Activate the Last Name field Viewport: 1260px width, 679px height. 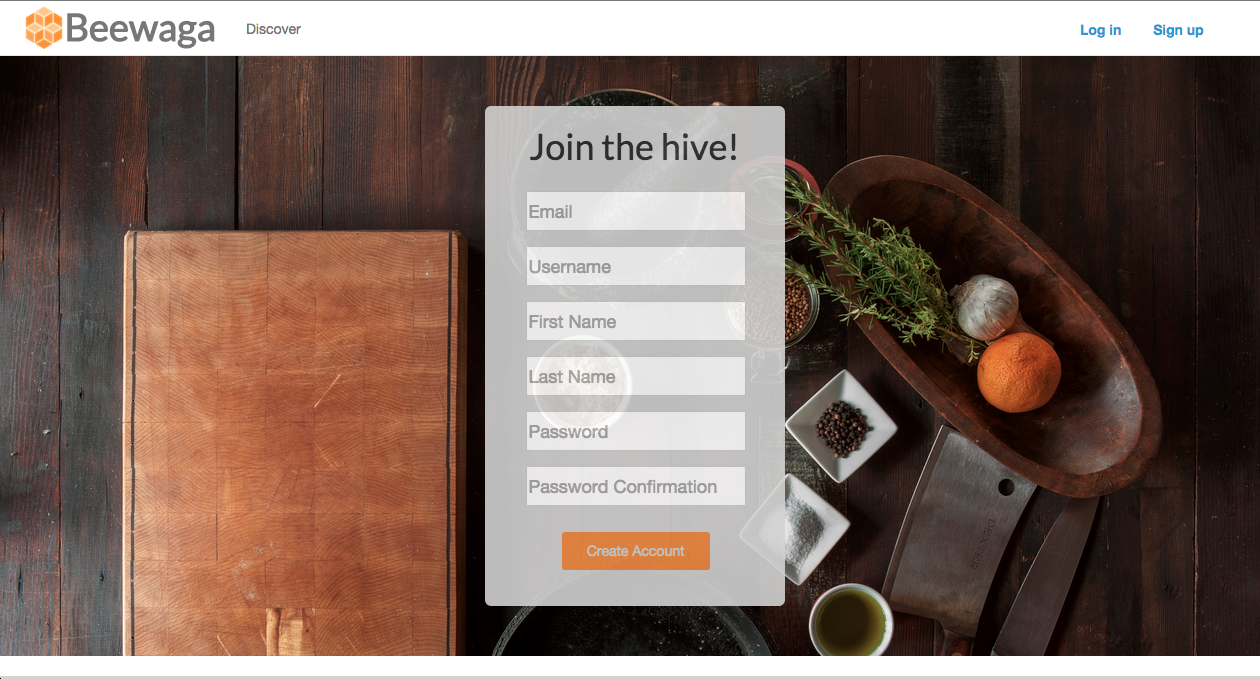(x=636, y=376)
